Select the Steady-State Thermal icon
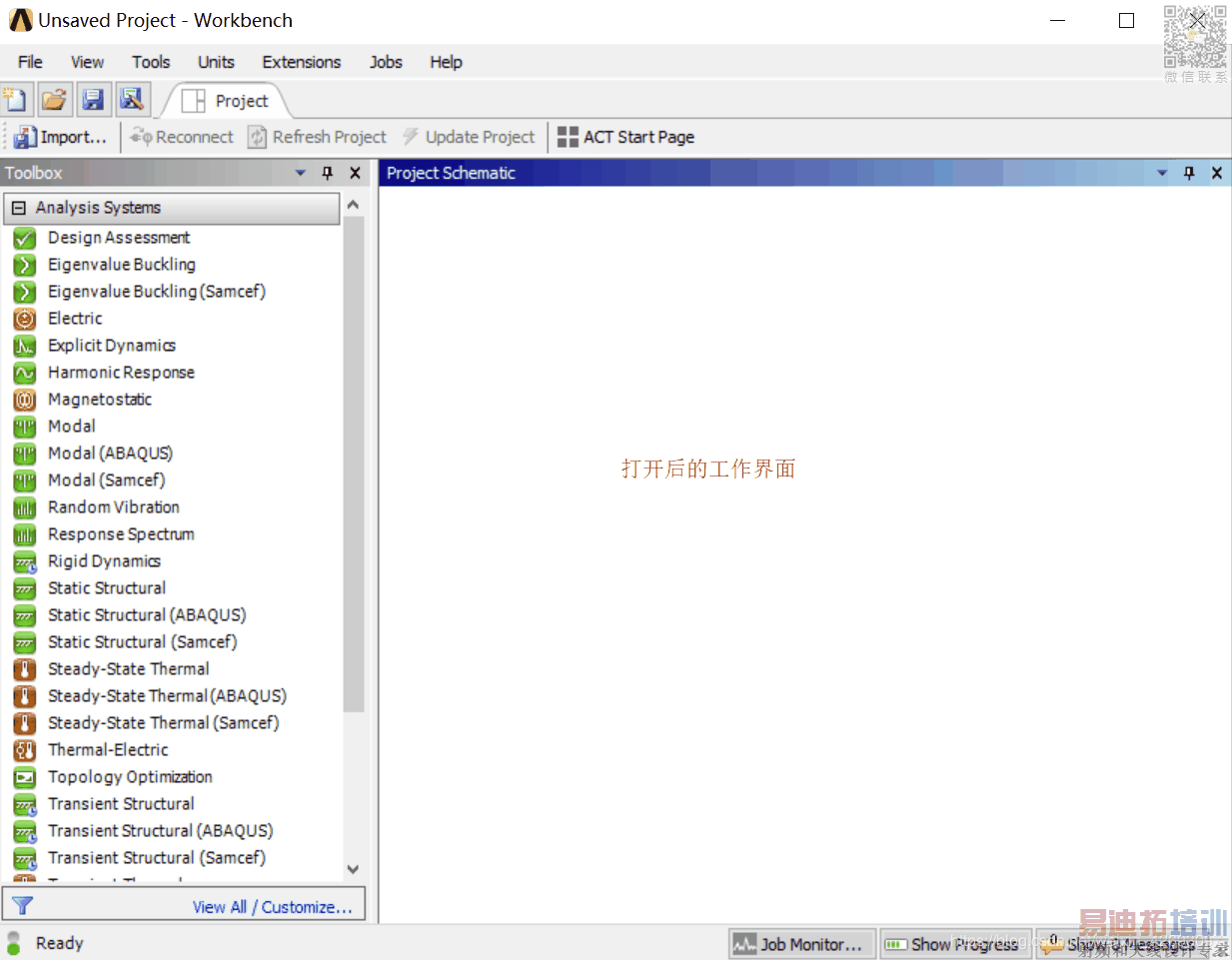Image resolution: width=1232 pixels, height=960 pixels. click(x=25, y=669)
